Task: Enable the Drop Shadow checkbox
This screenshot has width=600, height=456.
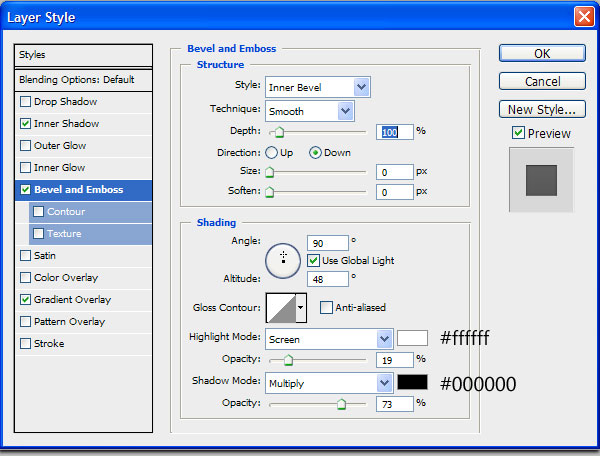Action: (25, 101)
